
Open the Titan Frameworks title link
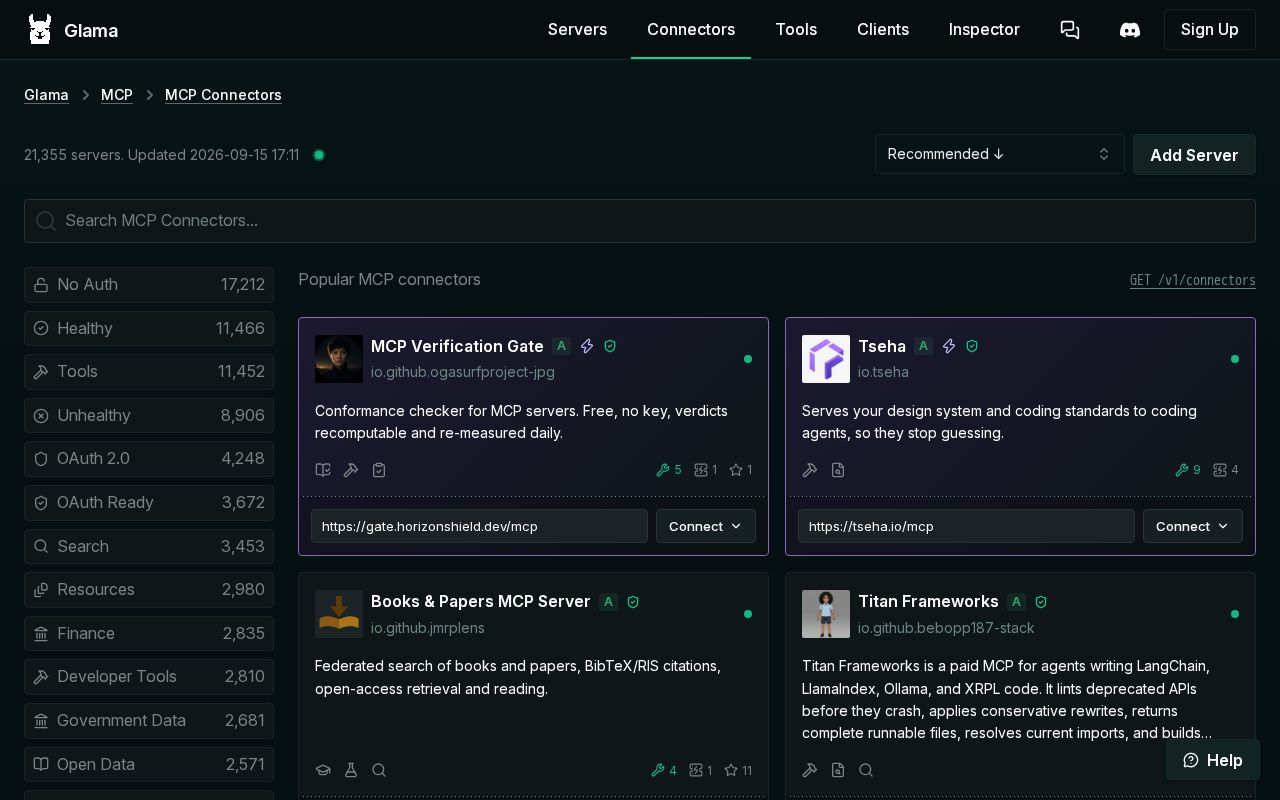928,601
